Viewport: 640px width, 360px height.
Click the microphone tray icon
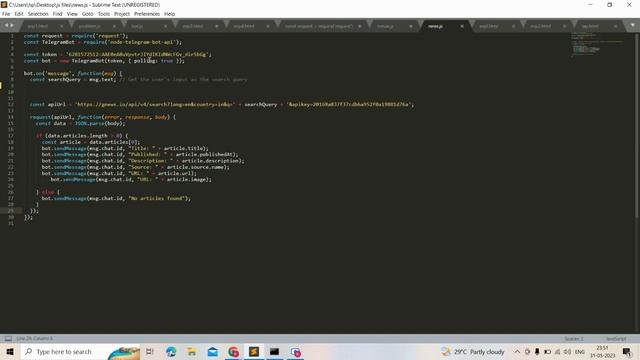pos(537,351)
